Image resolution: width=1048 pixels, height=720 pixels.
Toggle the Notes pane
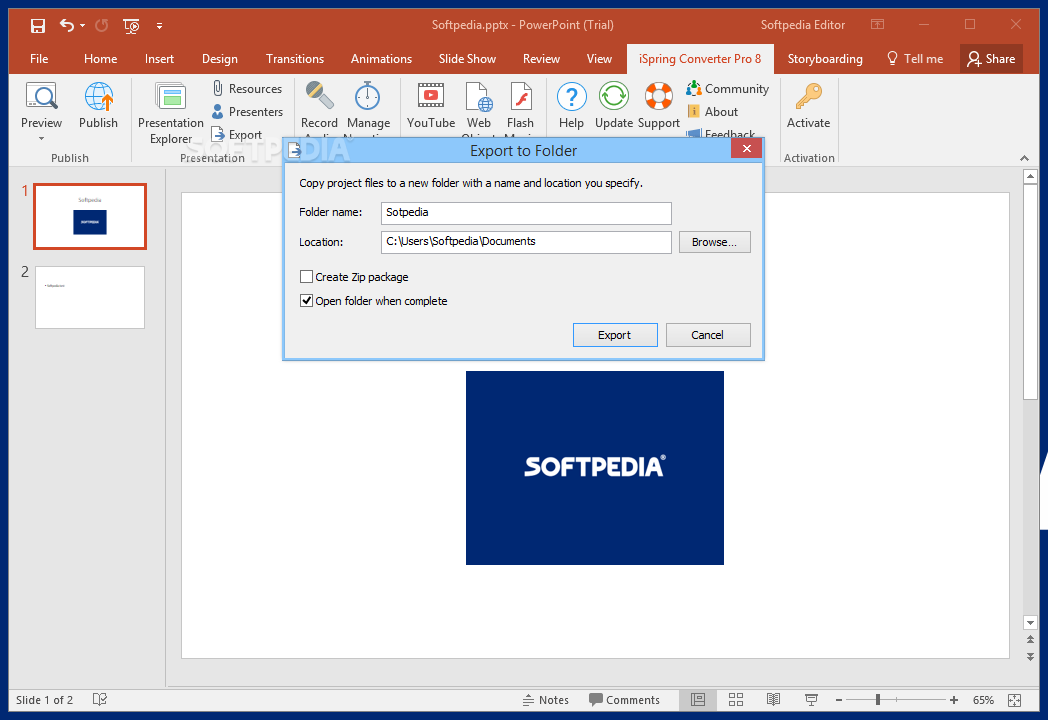(545, 700)
